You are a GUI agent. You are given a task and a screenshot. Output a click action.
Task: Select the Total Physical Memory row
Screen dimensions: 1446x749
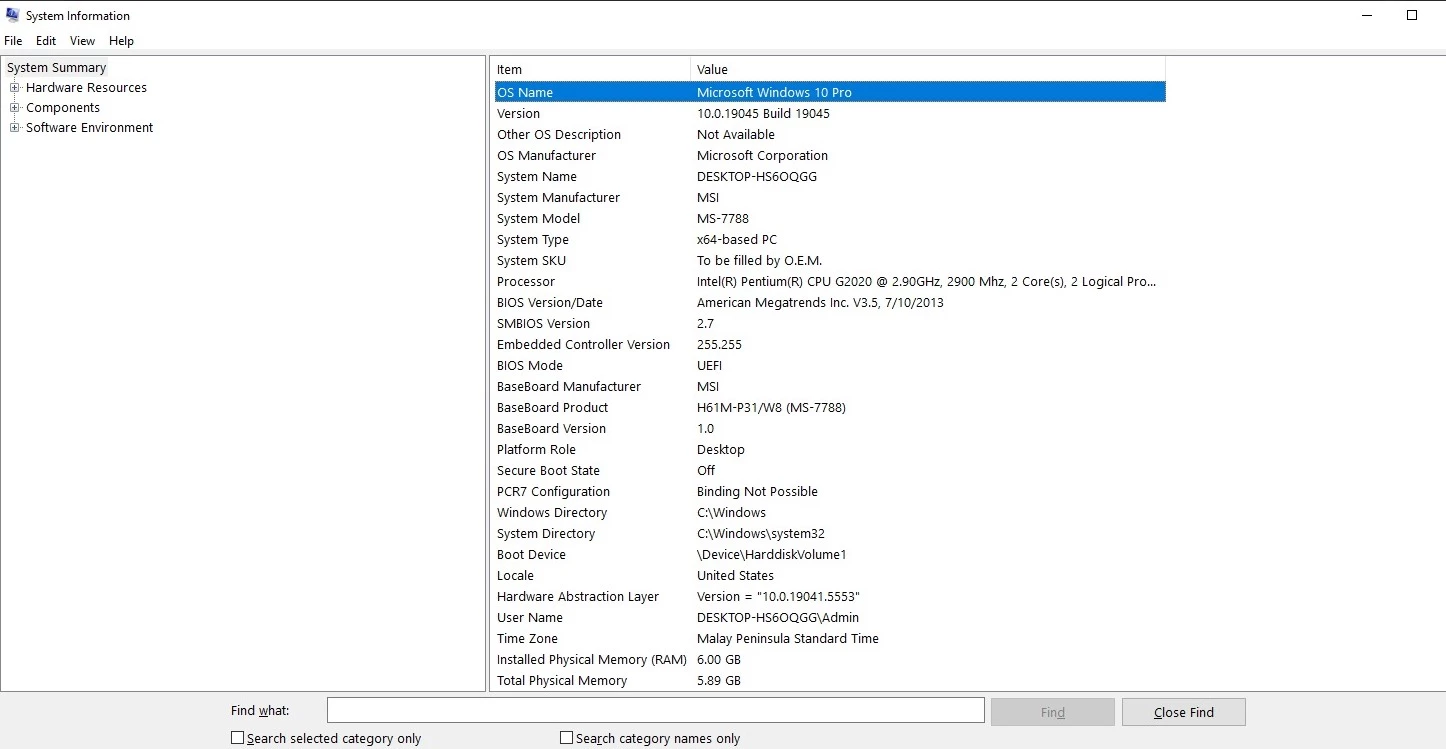click(x=829, y=680)
